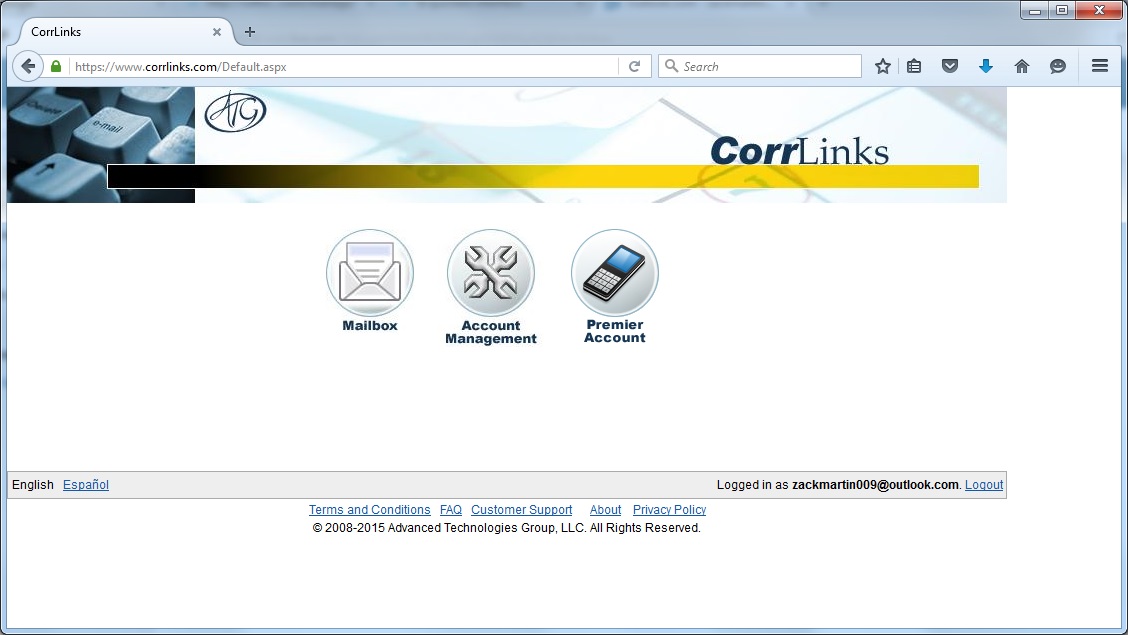The width and height of the screenshot is (1128, 635).
Task: Click the Account Management text label
Action: [491, 332]
